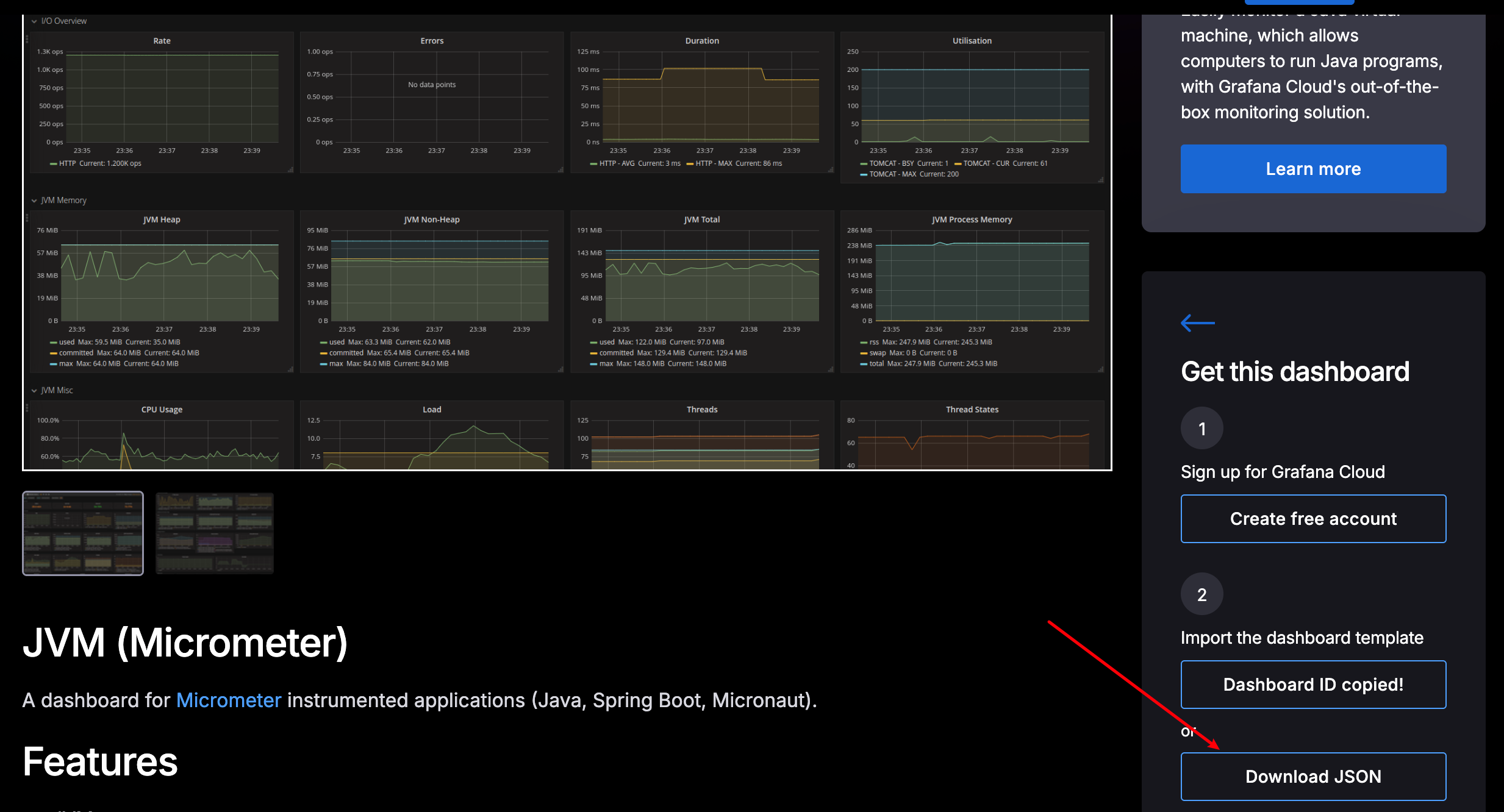Click the Learn more button
This screenshot has height=812, width=1504.
(x=1313, y=169)
